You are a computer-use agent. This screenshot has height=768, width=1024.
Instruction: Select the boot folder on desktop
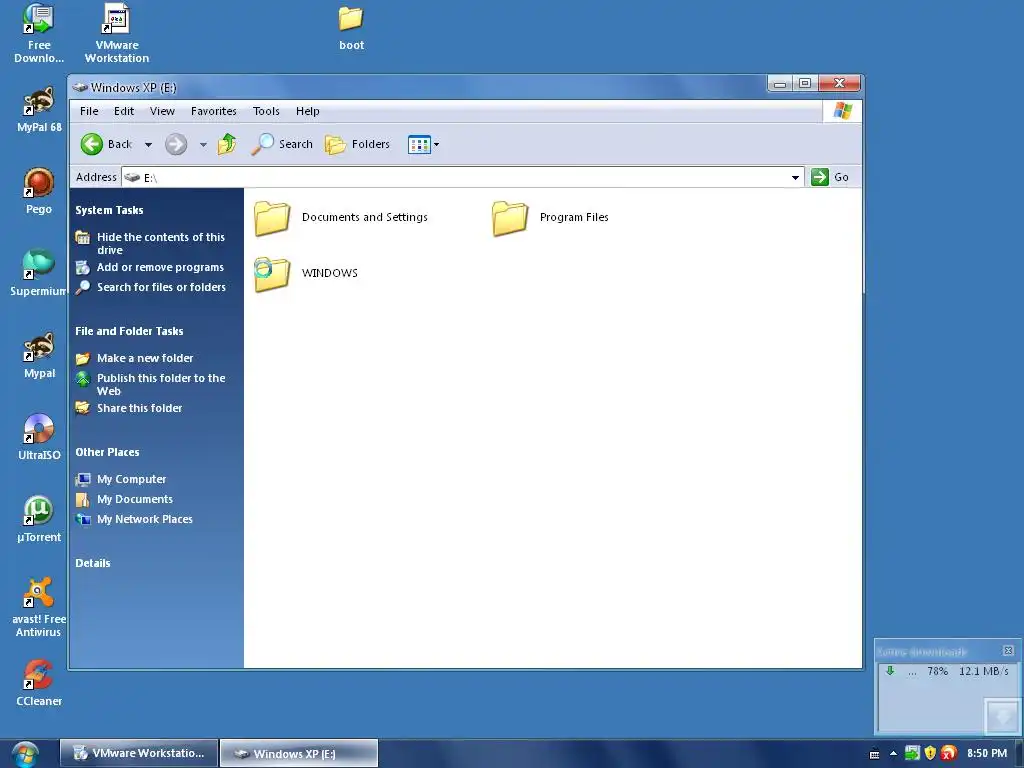[351, 27]
